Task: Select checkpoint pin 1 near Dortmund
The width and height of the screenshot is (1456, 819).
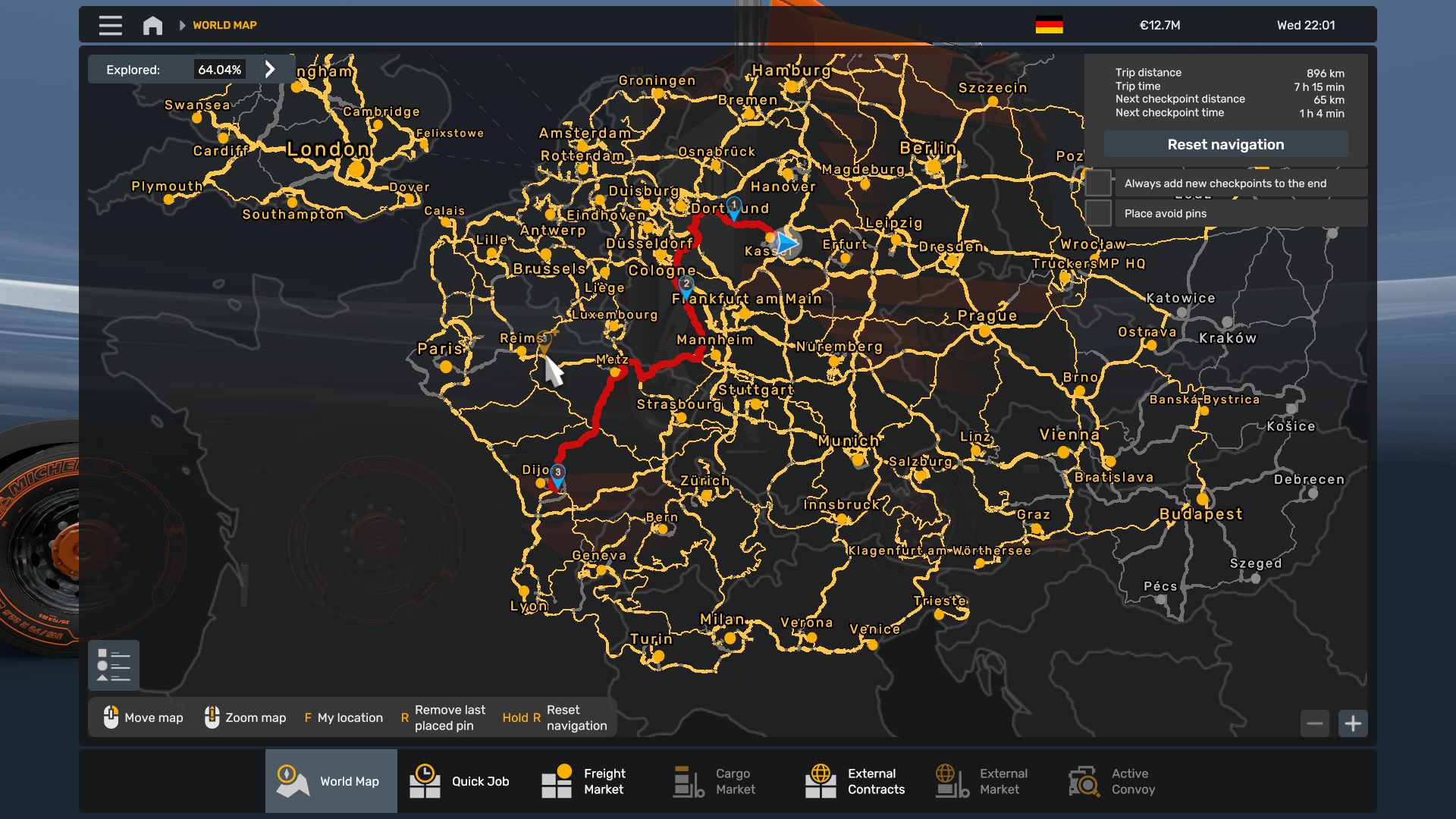Action: pyautogui.click(x=733, y=208)
